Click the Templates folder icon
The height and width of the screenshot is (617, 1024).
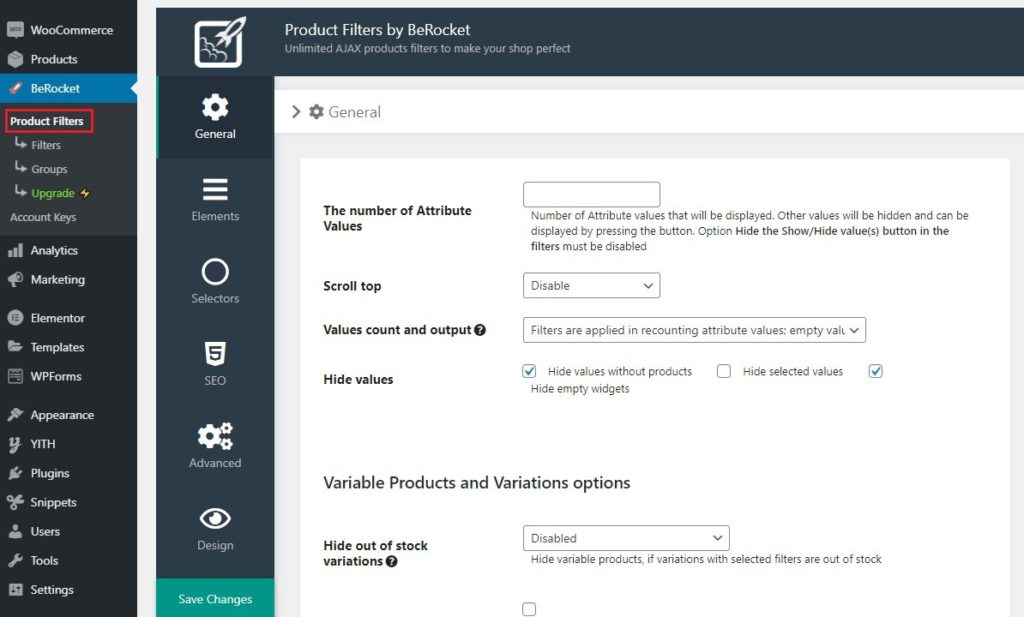(x=15, y=347)
